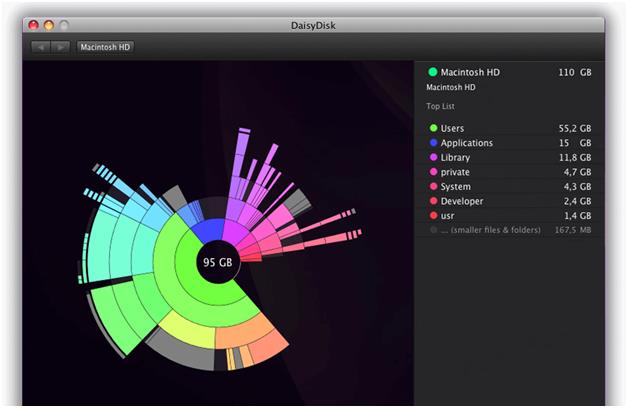Open the usr folder row
628x408 pixels.
coord(510,215)
